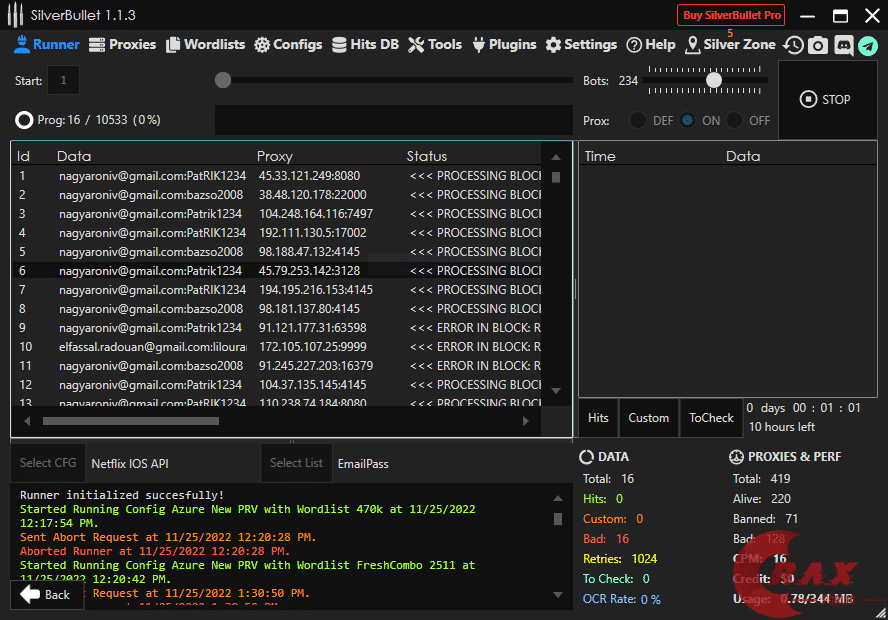Click the Back arrow button

(x=46, y=594)
